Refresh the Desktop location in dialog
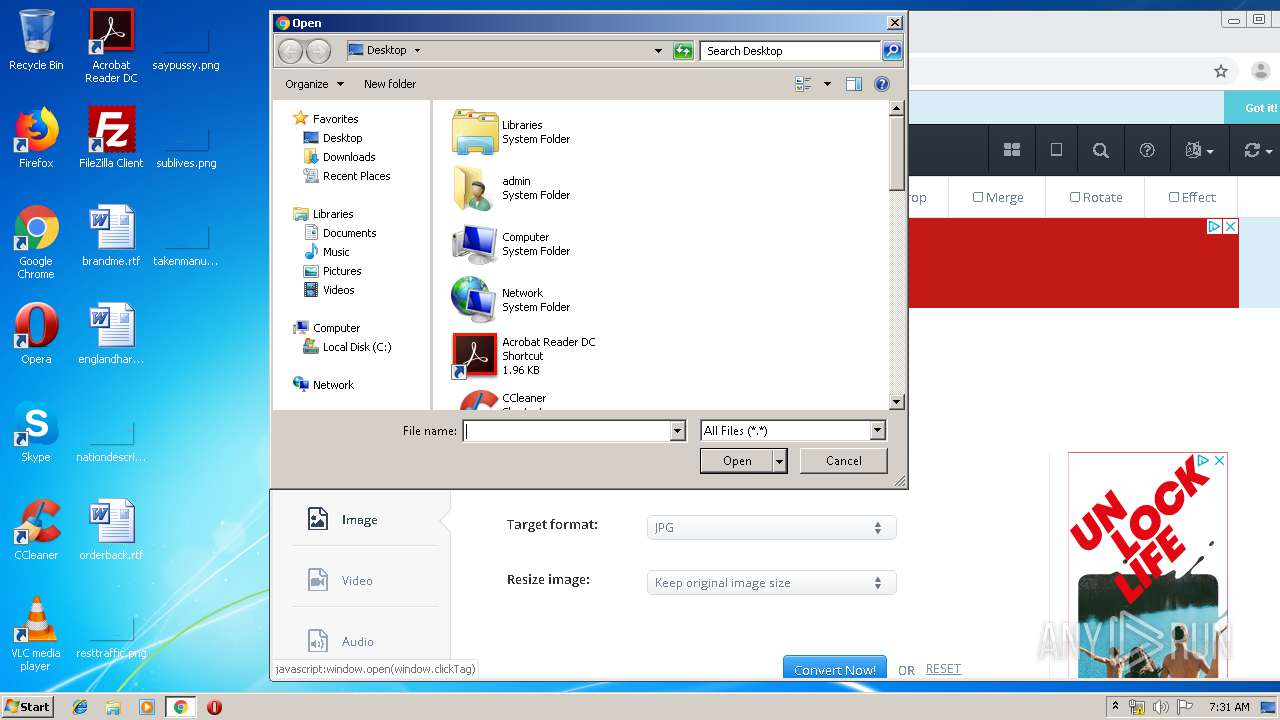This screenshot has width=1280, height=720. 683,51
